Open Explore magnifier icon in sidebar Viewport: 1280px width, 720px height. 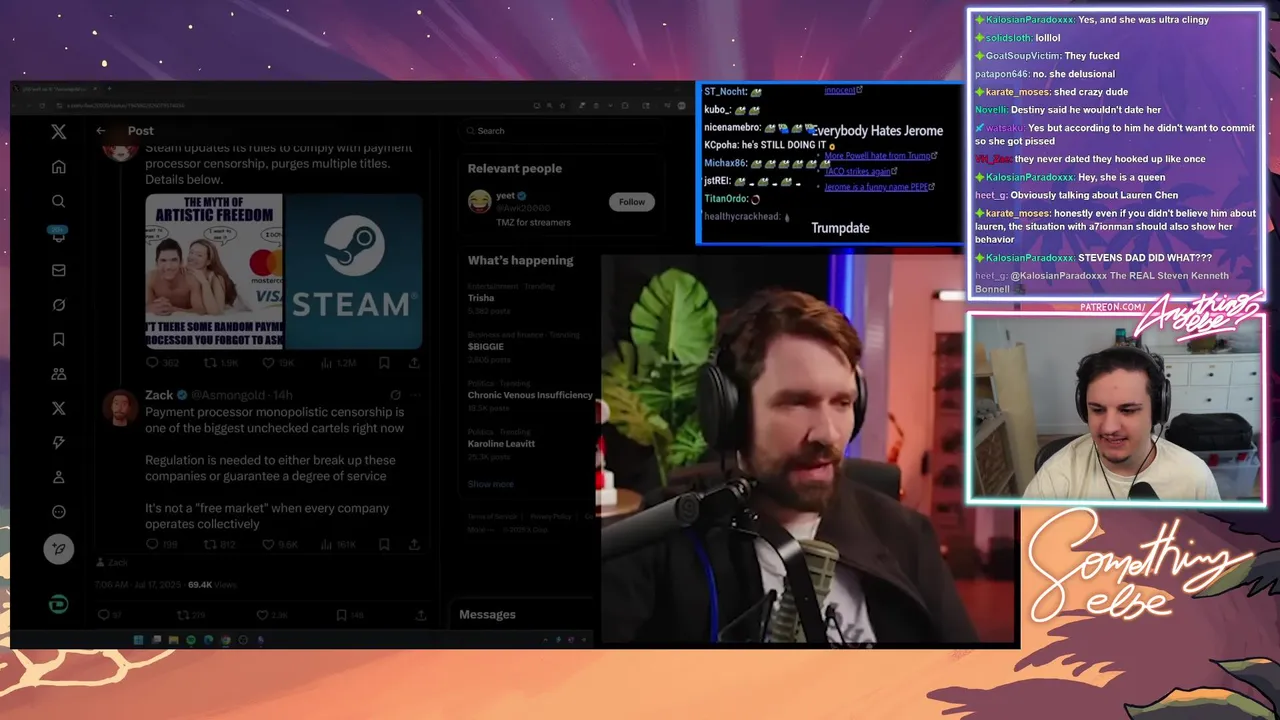coord(58,201)
